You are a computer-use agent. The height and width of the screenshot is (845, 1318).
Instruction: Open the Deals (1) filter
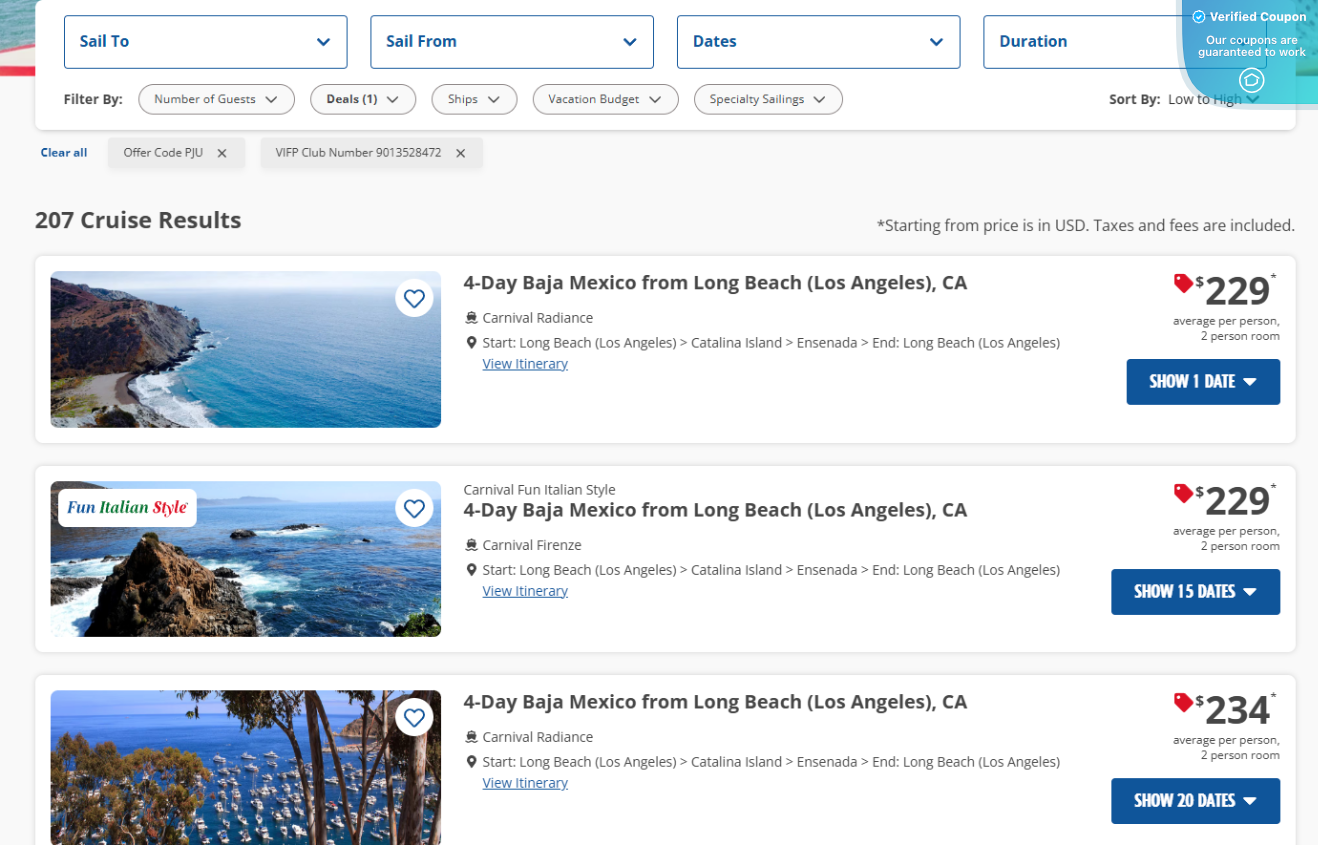tap(362, 99)
